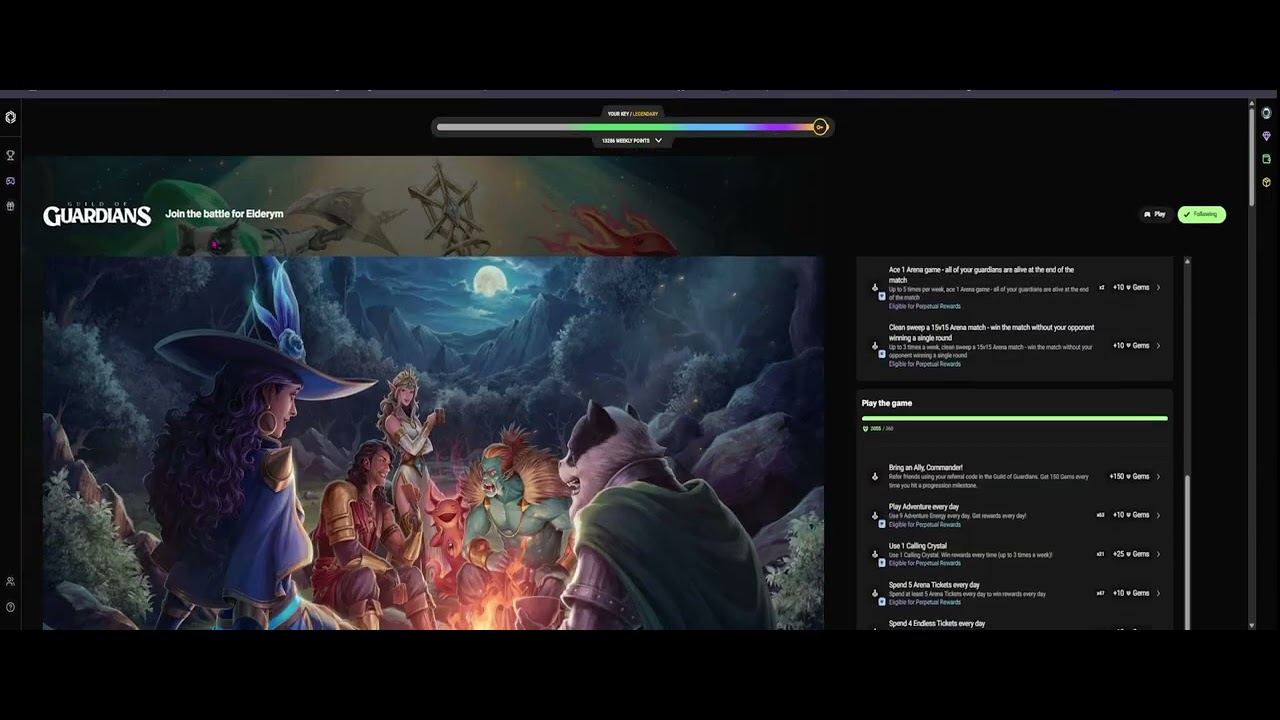Click the people/community icon at sidebar bottom
This screenshot has width=1280, height=720.
pos(10,581)
